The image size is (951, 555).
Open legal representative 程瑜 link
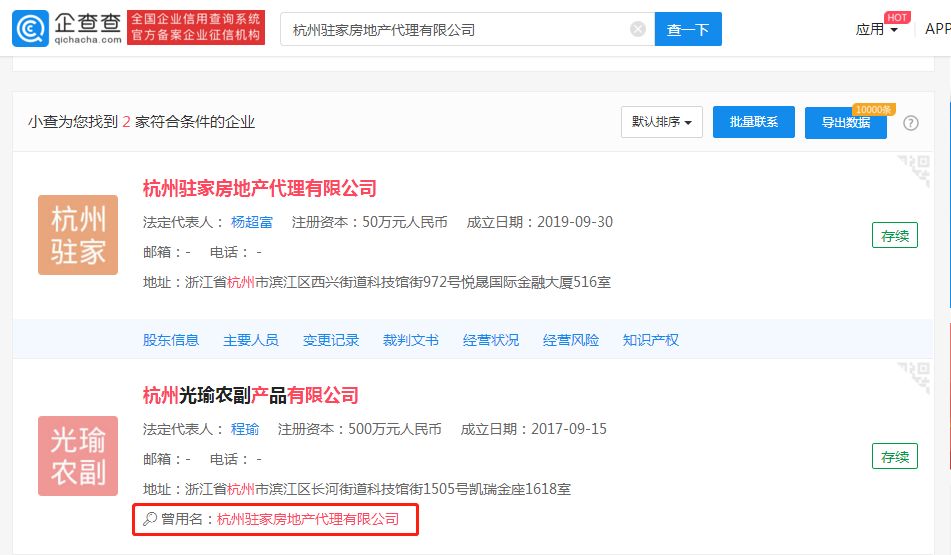245,429
